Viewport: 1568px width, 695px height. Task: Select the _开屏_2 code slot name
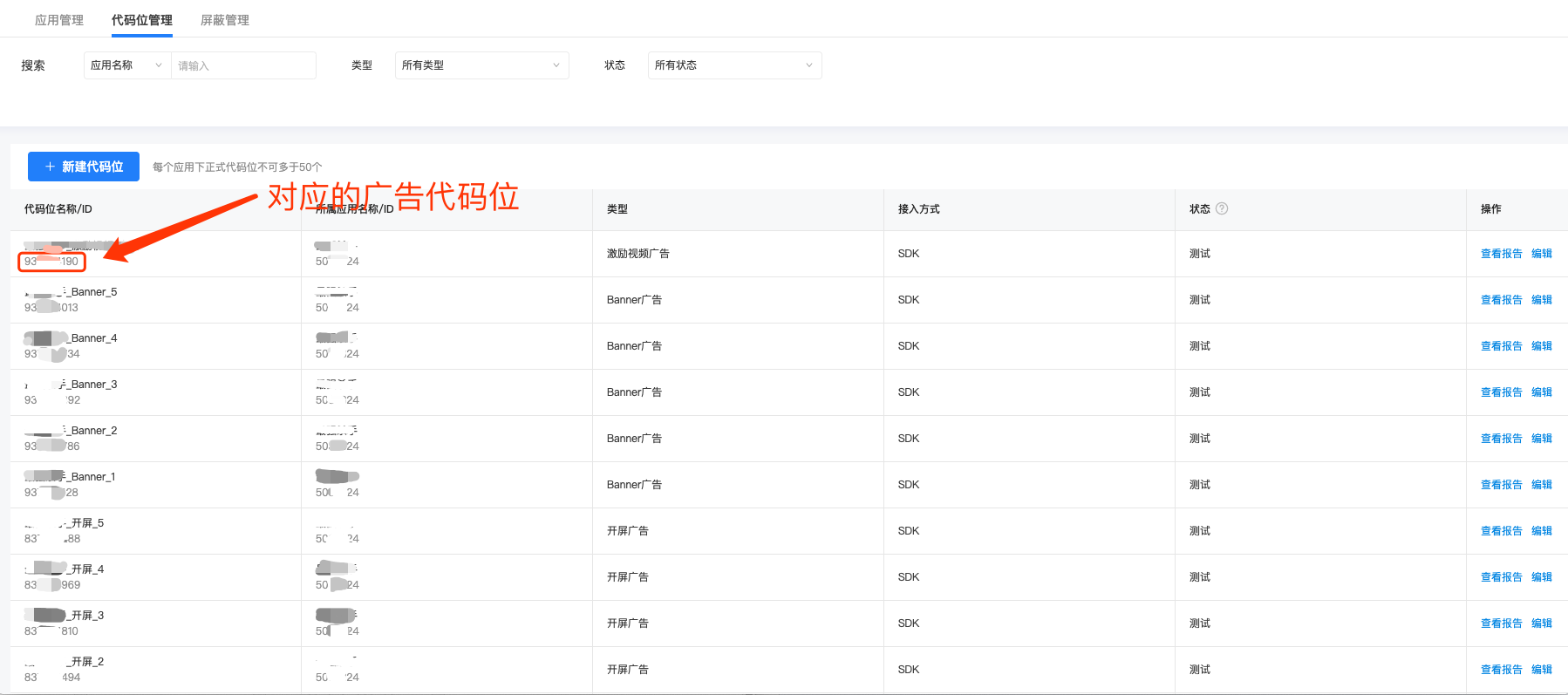tap(65, 662)
